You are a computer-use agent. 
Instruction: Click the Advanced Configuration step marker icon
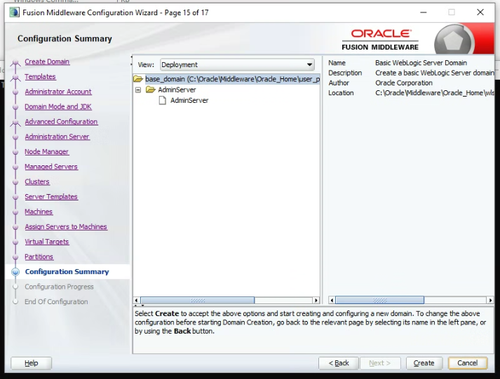15,123
